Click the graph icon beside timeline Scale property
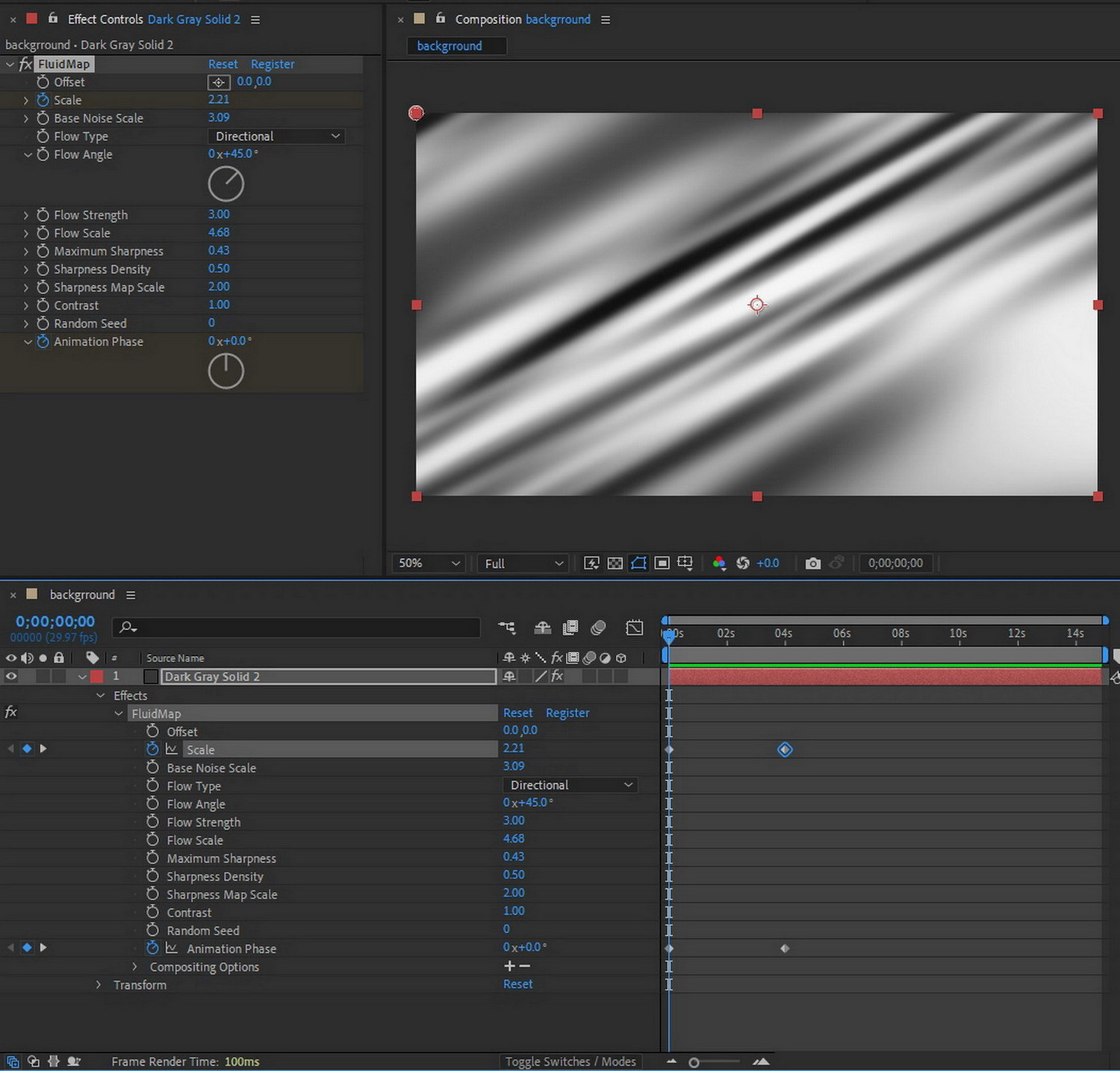 click(172, 749)
